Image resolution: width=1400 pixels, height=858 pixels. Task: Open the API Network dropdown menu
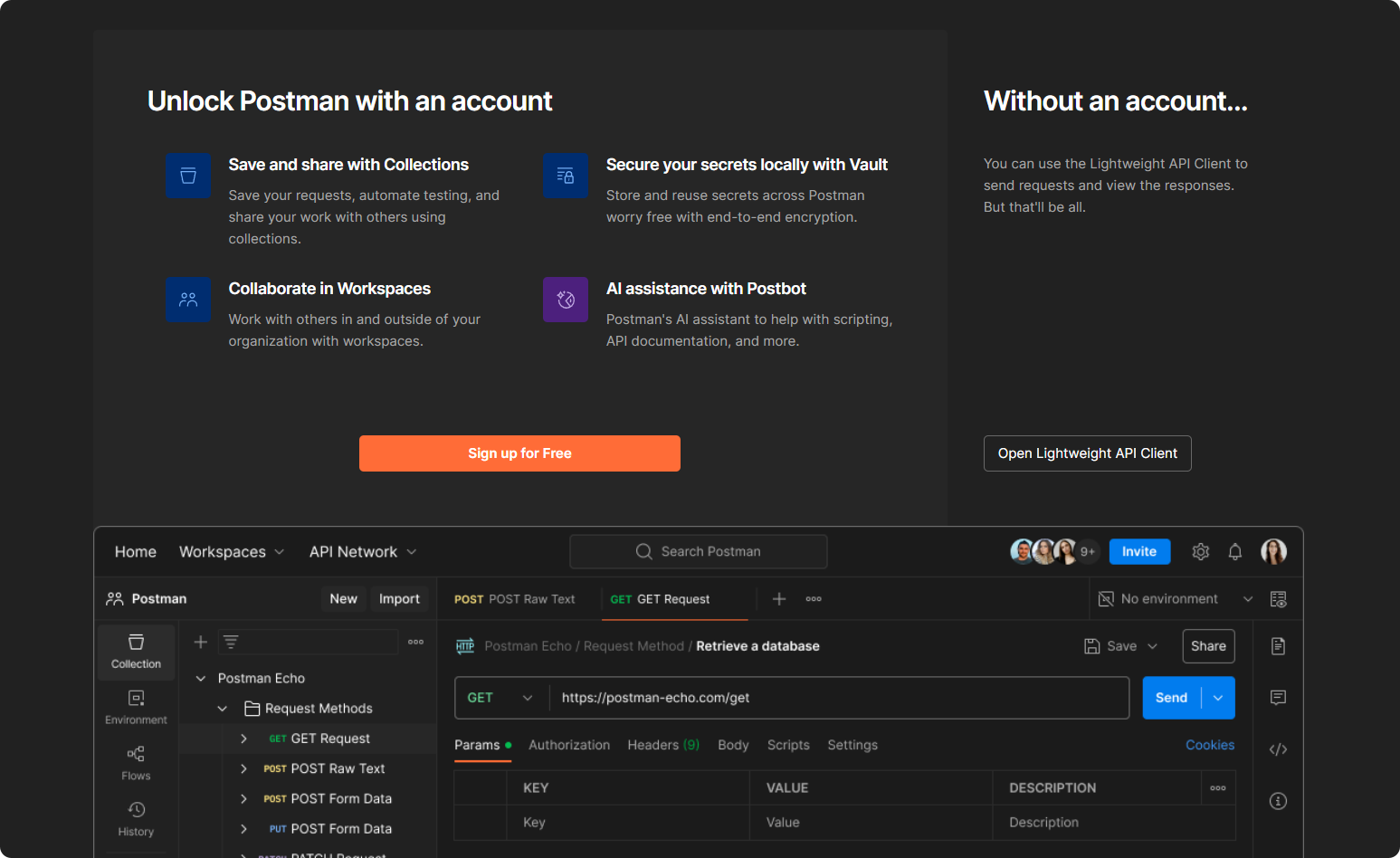363,551
